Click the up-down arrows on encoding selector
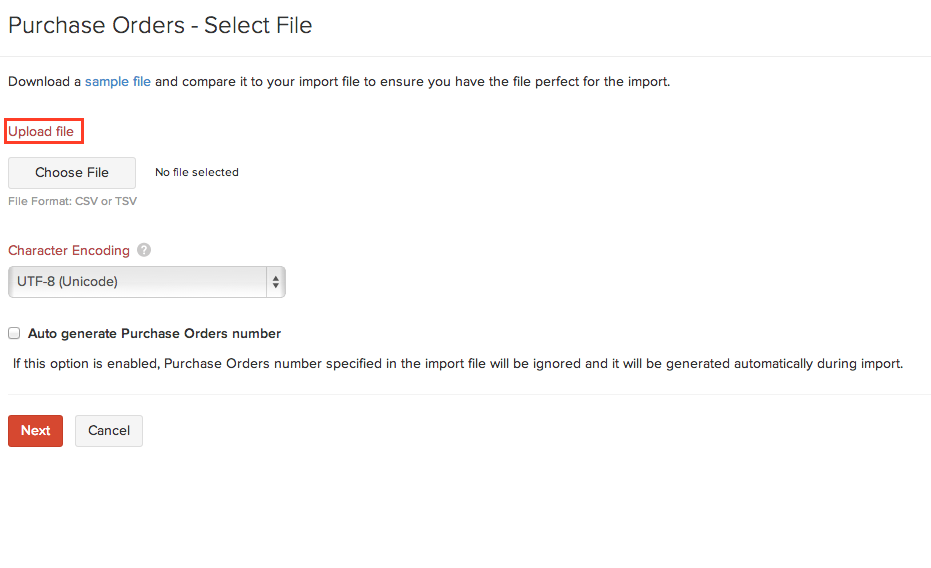The width and height of the screenshot is (931, 568). 275,282
